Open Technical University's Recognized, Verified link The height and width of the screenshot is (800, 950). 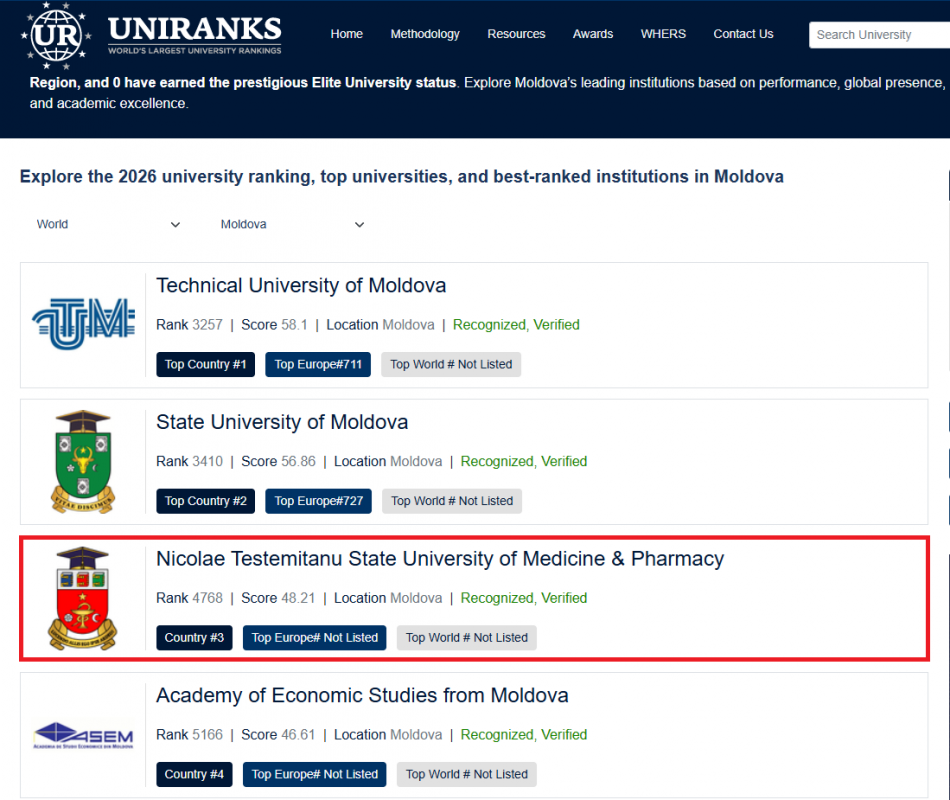[x=515, y=324]
